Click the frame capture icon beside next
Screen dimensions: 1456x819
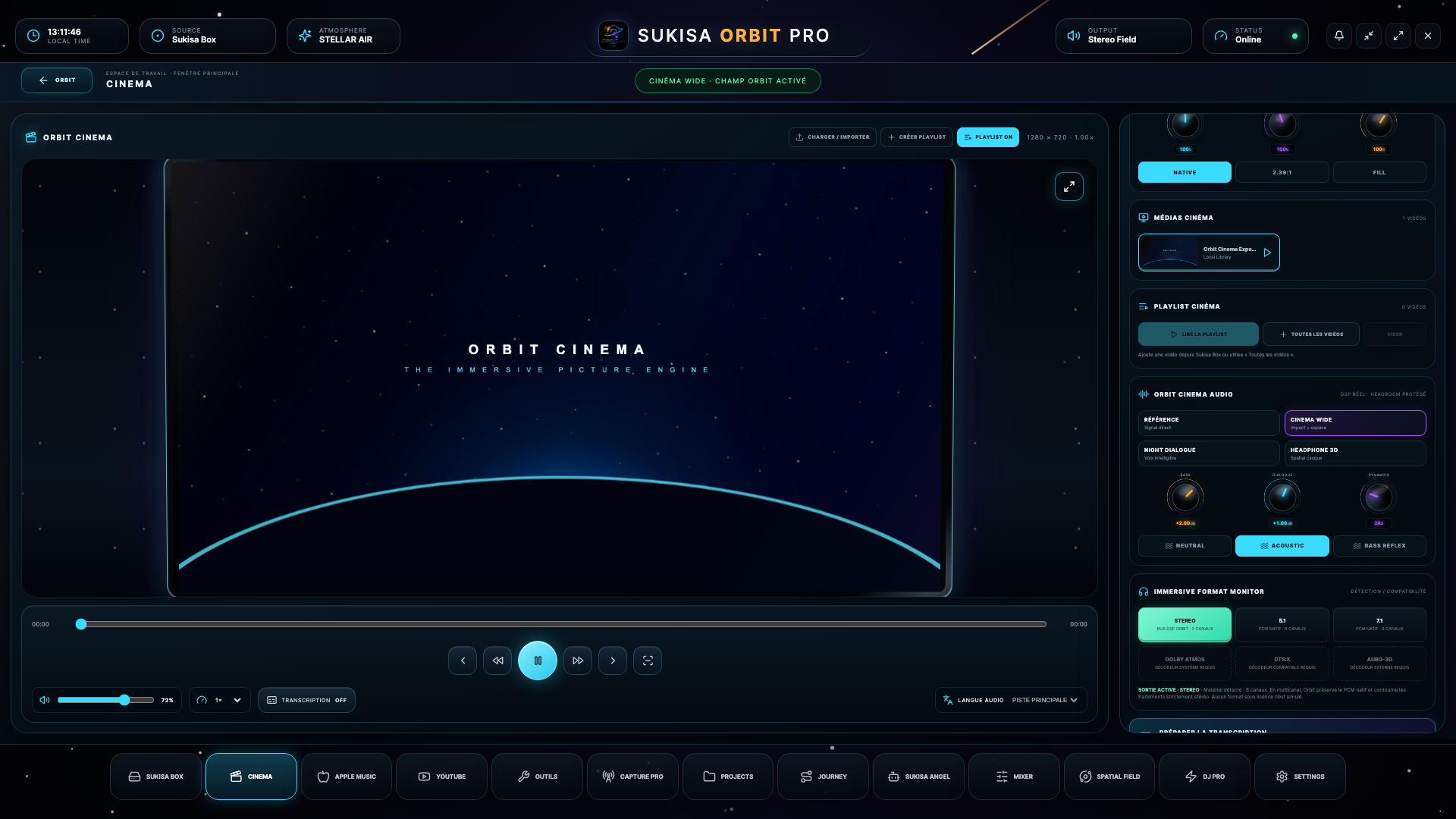(648, 661)
